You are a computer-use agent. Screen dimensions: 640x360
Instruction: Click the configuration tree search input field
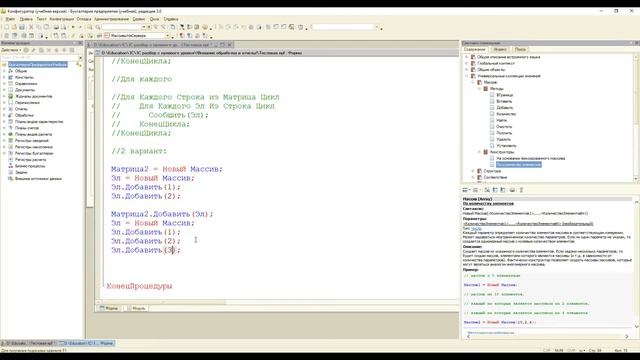[40, 58]
